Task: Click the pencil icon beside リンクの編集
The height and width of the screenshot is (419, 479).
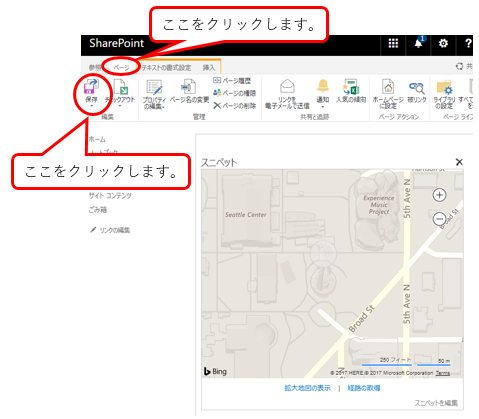Action: 93,230
